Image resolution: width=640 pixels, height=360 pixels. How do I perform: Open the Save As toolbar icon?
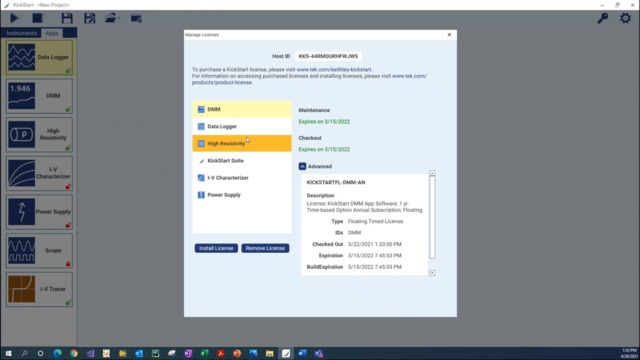(90, 18)
